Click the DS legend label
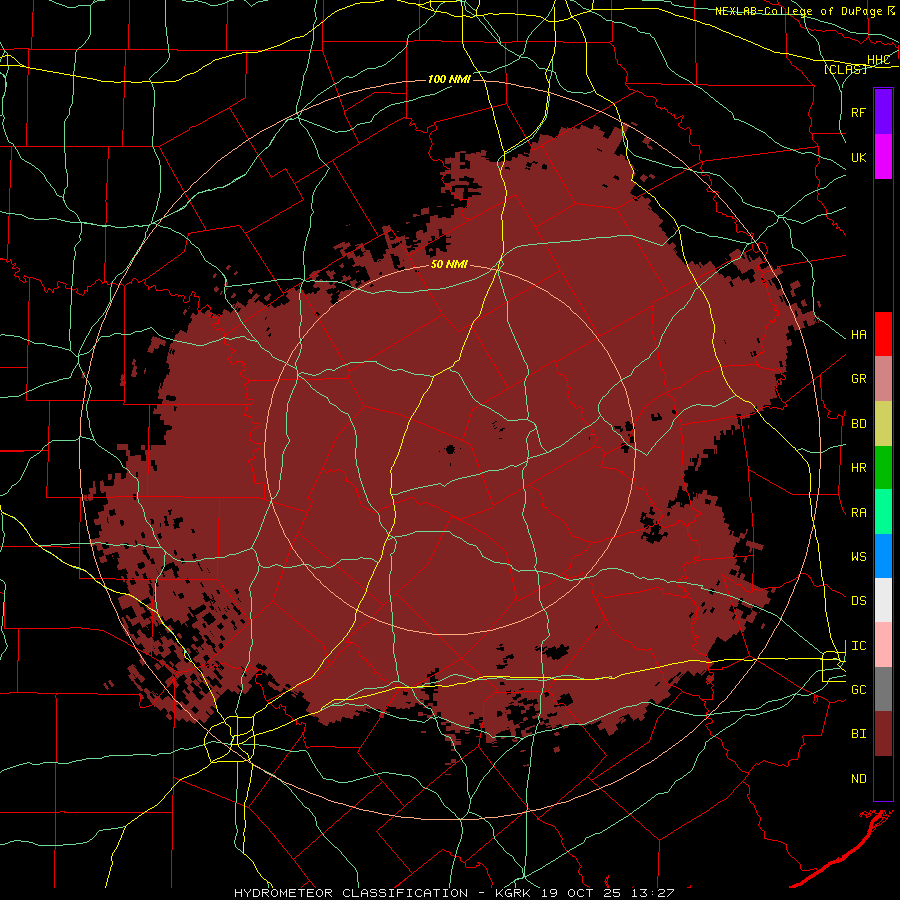 pyautogui.click(x=858, y=601)
